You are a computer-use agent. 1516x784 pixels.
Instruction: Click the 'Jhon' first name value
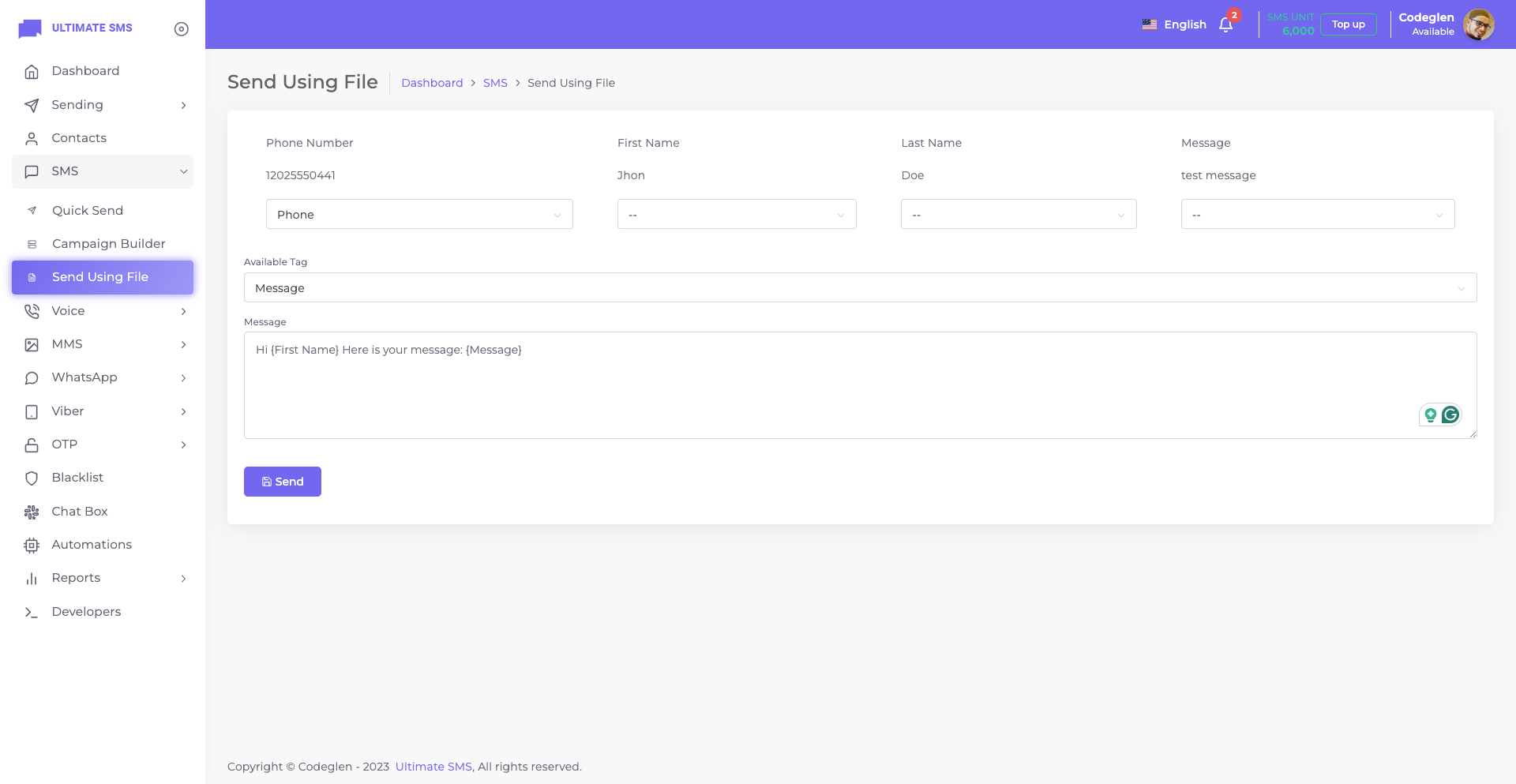coord(631,175)
